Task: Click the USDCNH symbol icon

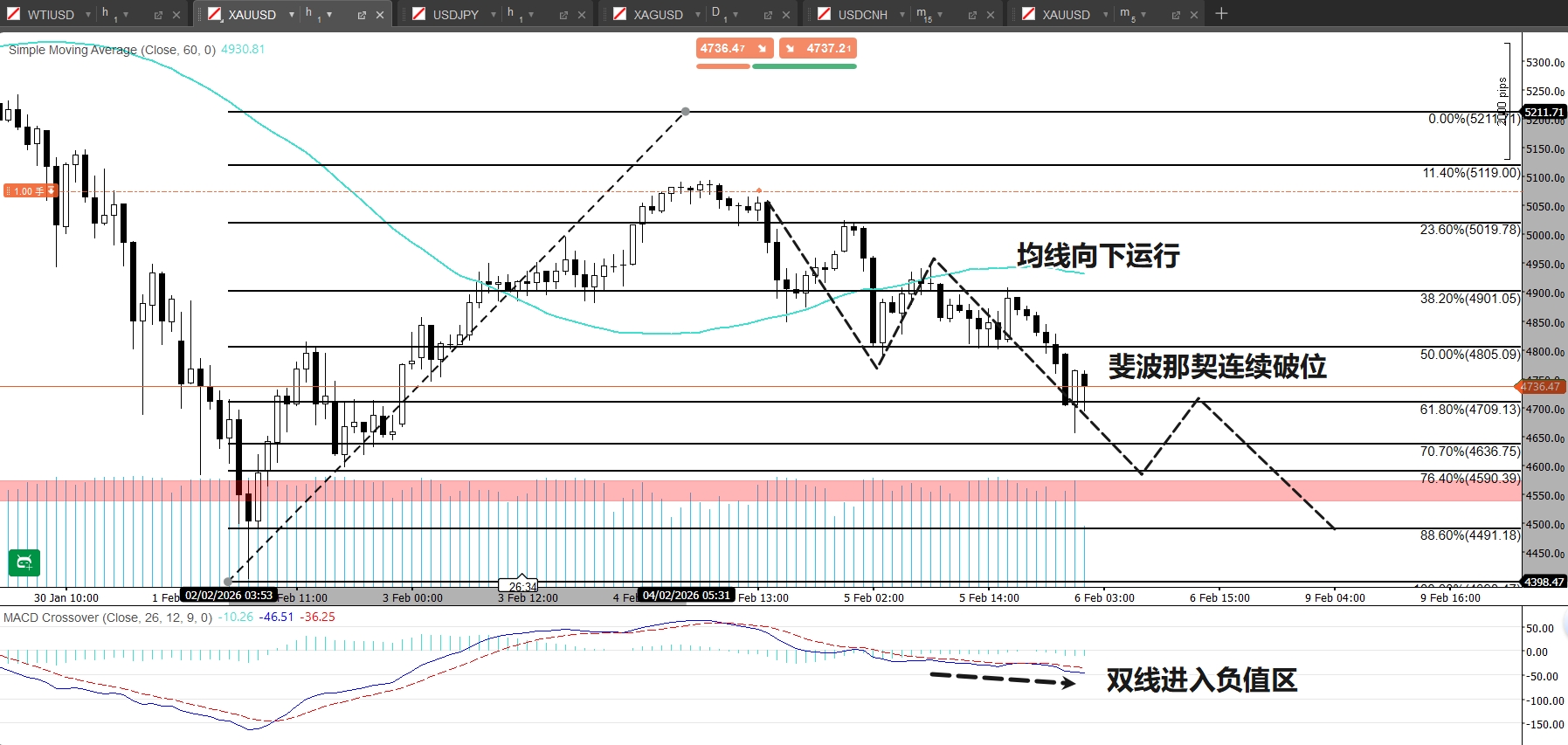Action: pyautogui.click(x=824, y=14)
